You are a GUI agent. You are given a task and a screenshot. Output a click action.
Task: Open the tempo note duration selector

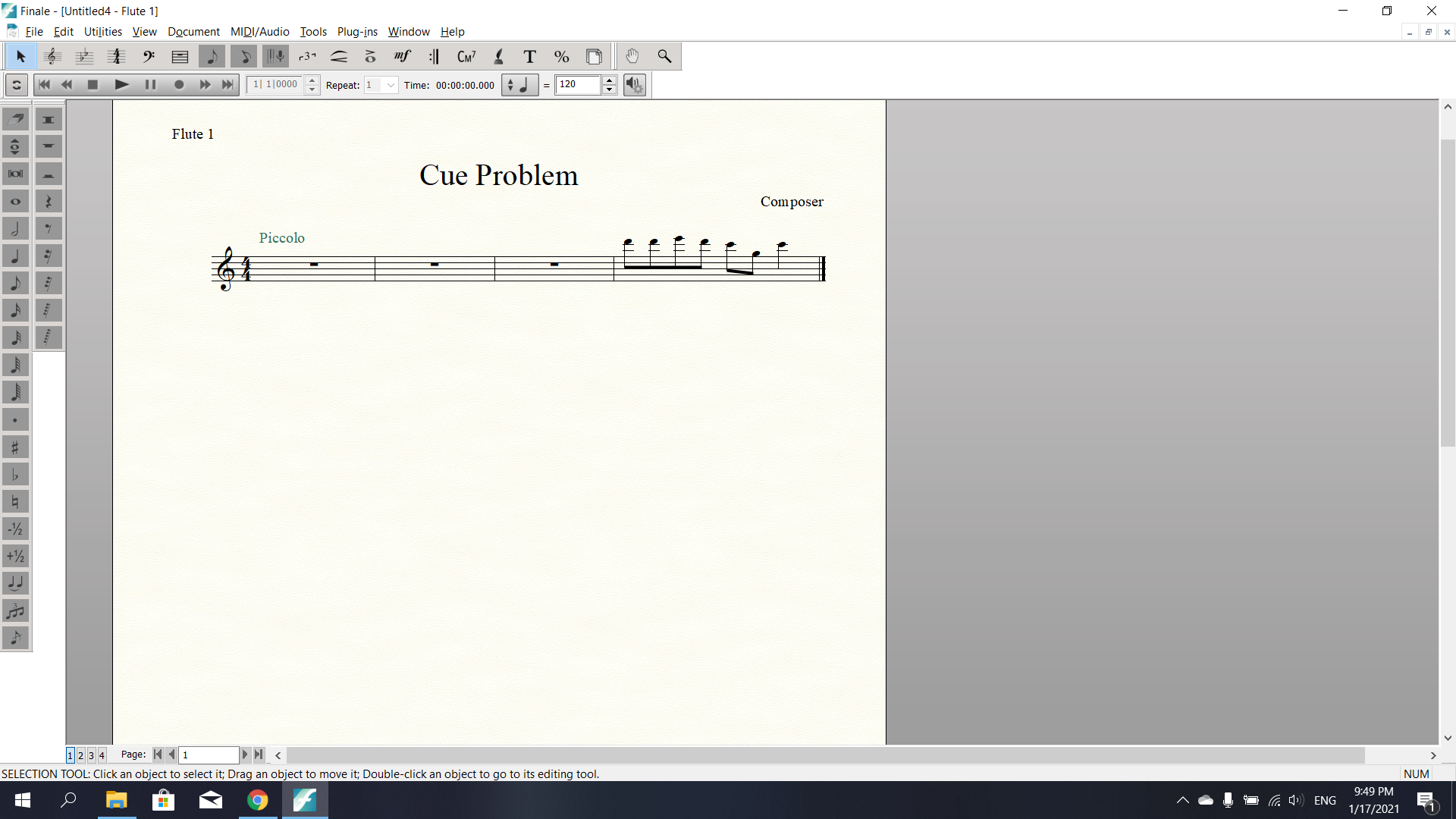[520, 85]
